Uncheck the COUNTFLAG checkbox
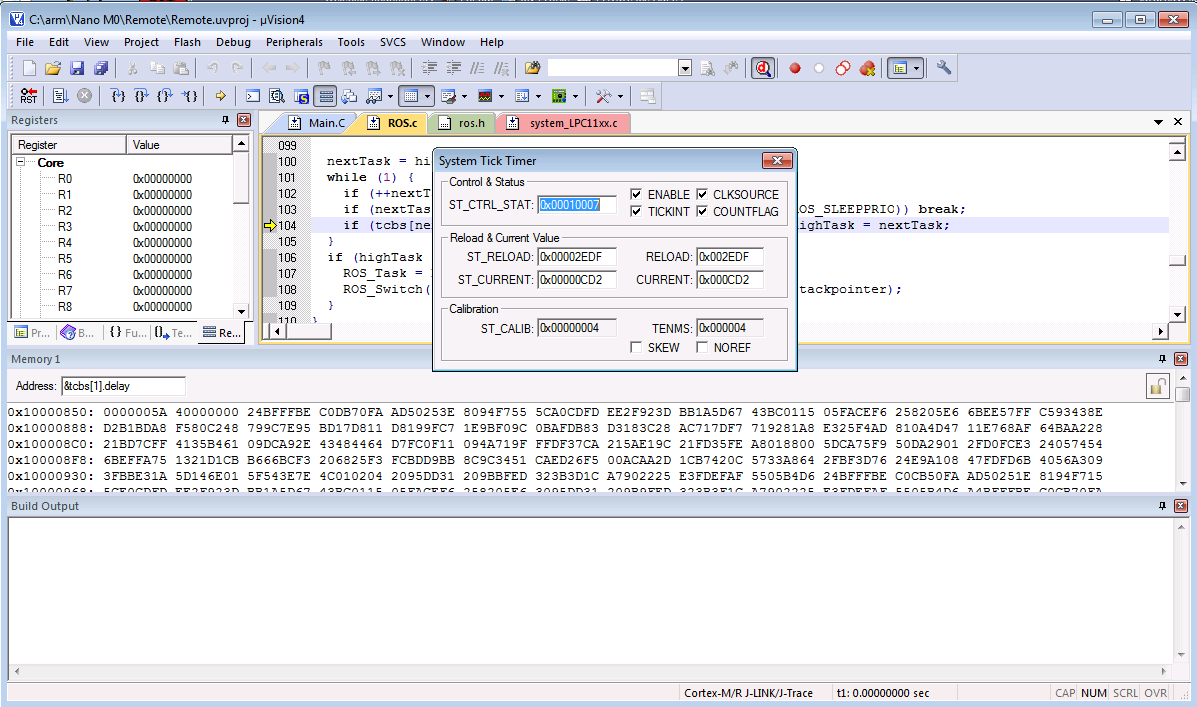1197x707 pixels. (702, 211)
